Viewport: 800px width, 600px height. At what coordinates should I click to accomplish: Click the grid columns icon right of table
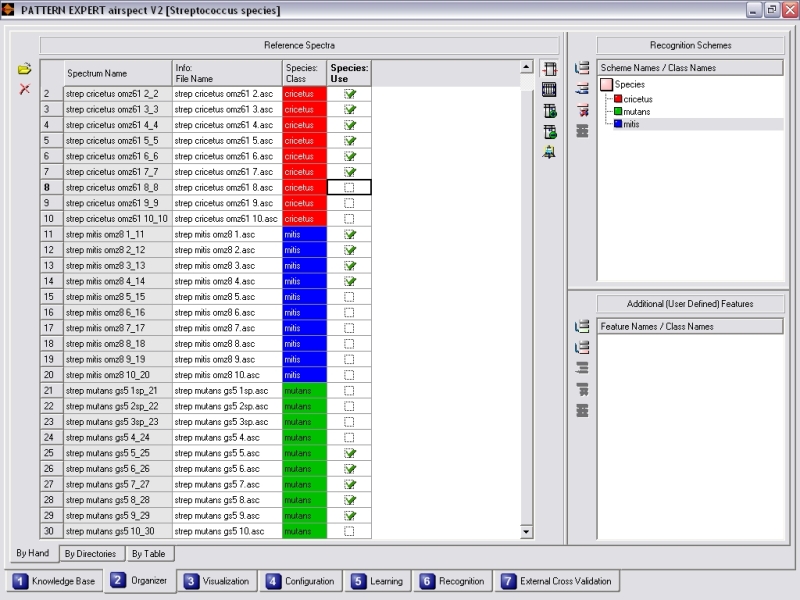tap(549, 89)
